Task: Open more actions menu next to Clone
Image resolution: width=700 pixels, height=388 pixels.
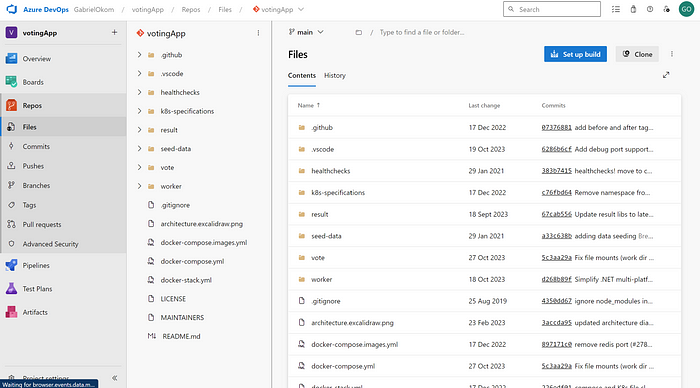Action: tap(672, 54)
